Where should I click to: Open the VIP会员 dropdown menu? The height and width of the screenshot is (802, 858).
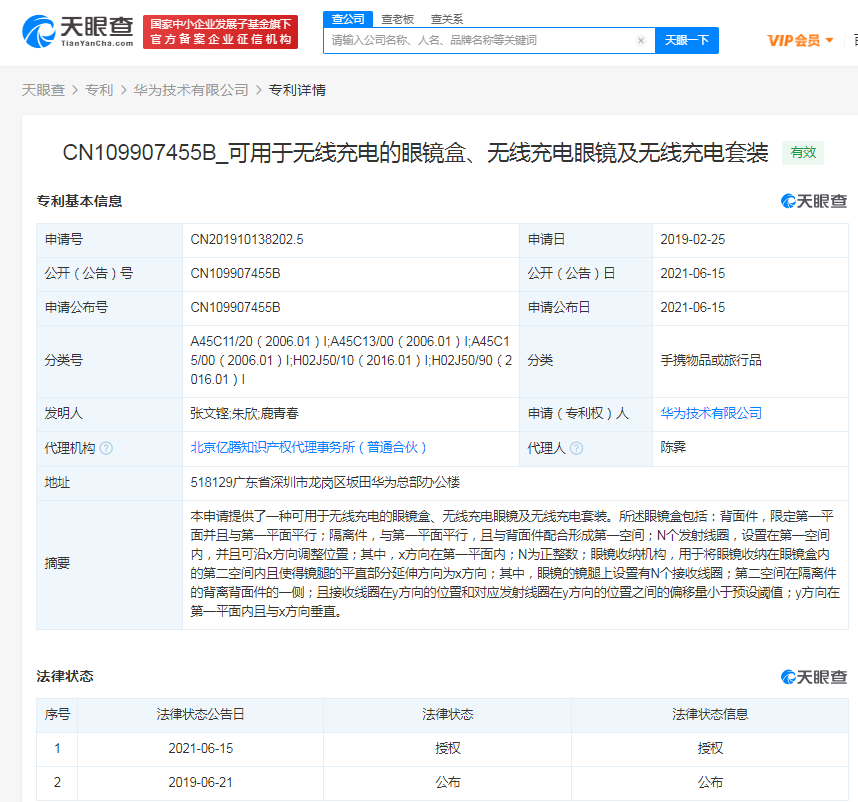coord(830,40)
